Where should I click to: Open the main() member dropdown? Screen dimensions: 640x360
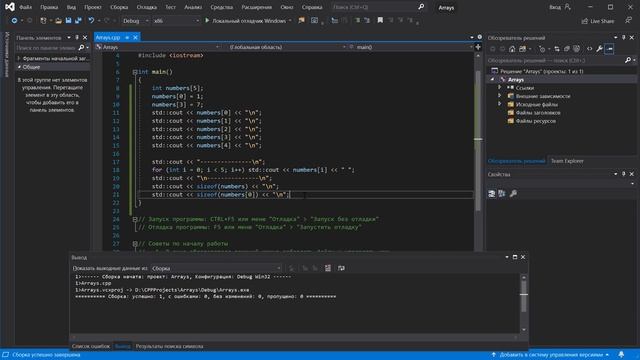point(411,47)
